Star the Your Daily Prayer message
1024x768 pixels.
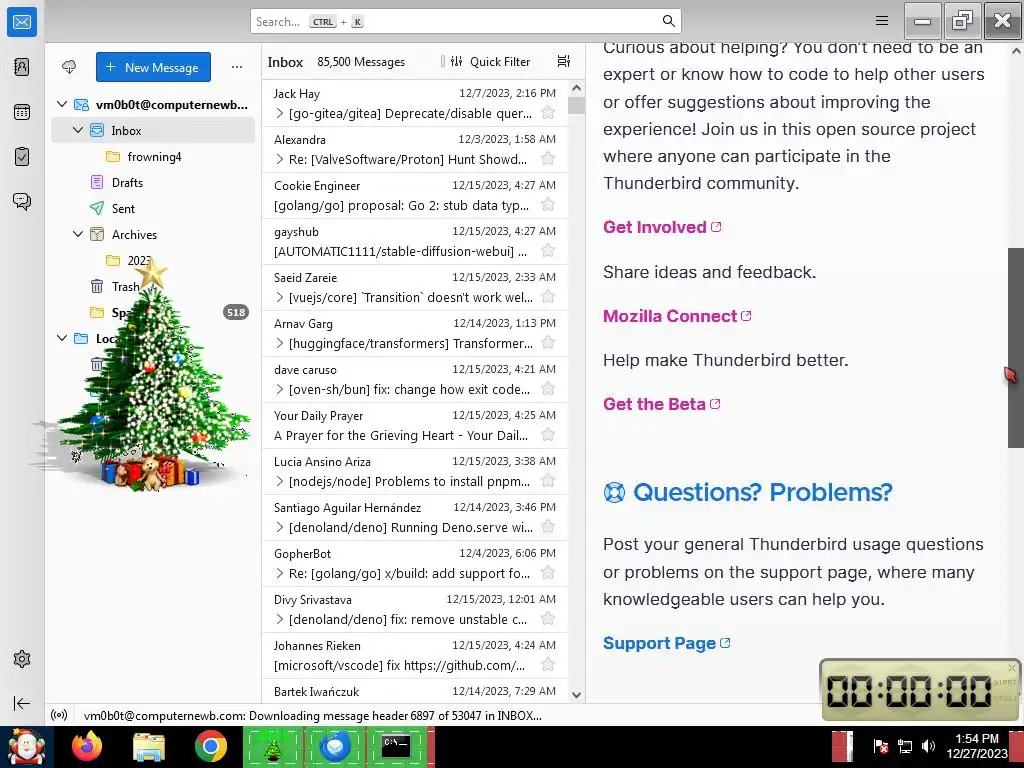point(548,435)
